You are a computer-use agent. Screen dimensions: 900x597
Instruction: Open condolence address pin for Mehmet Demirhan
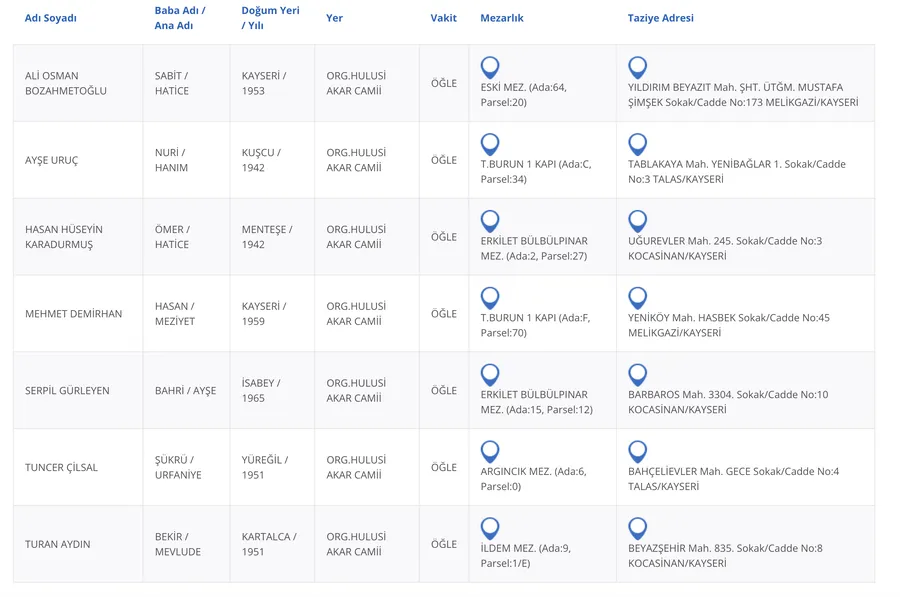click(x=637, y=298)
